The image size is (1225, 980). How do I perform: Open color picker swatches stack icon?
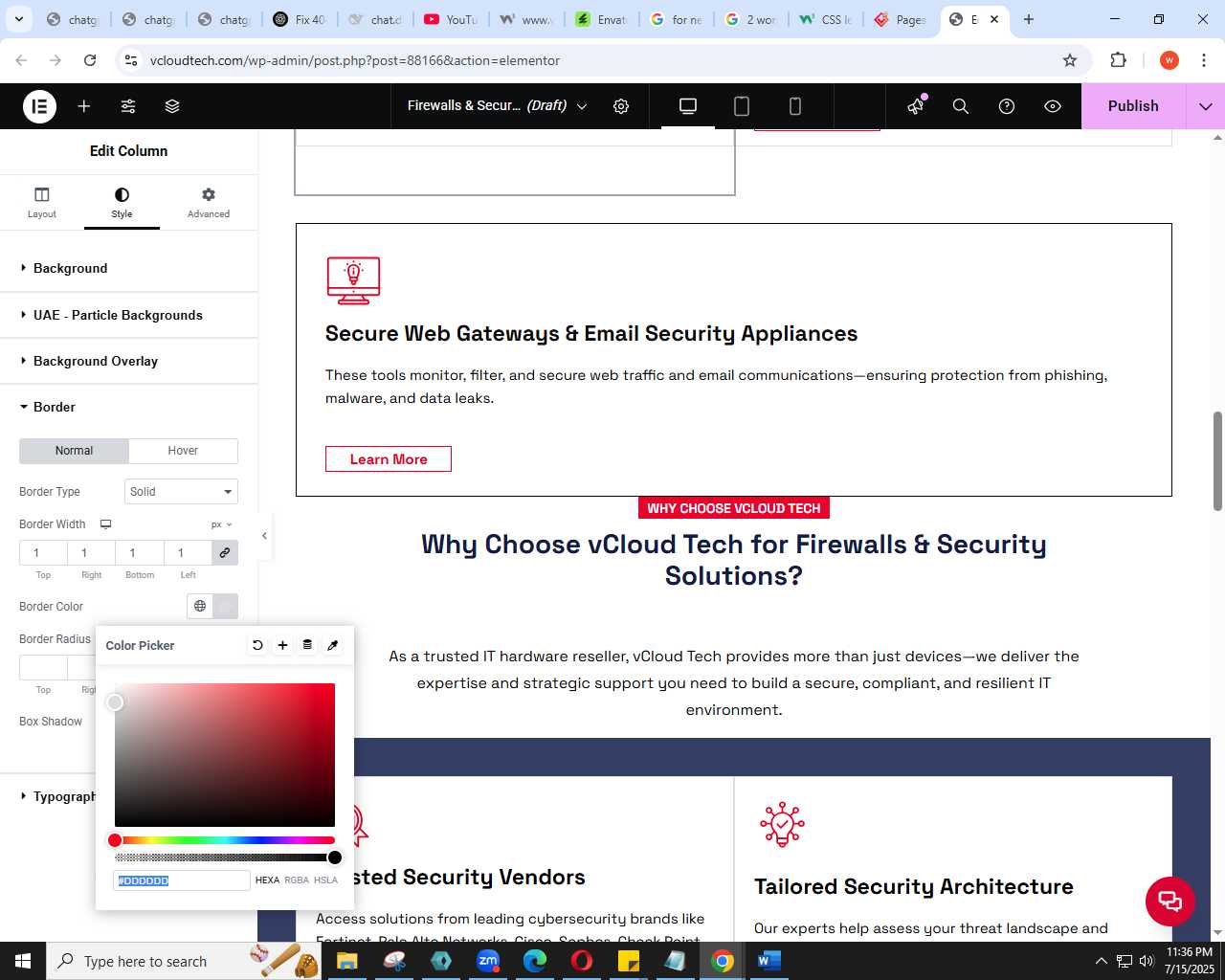(307, 645)
